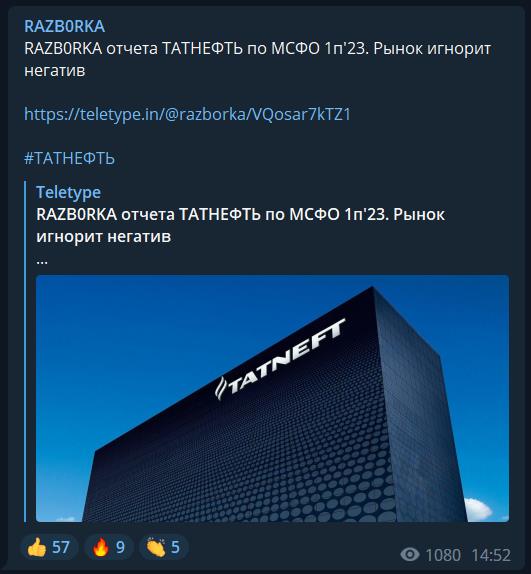Click the blue vertical link-preview bar
This screenshot has width=531, height=574.
click(26, 351)
